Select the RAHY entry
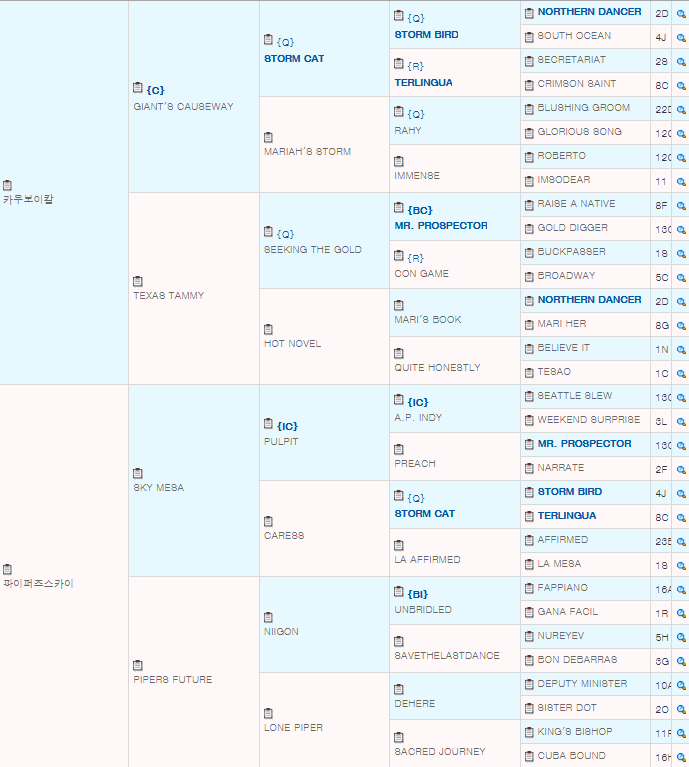Screen dimensions: 689x767 (408, 131)
